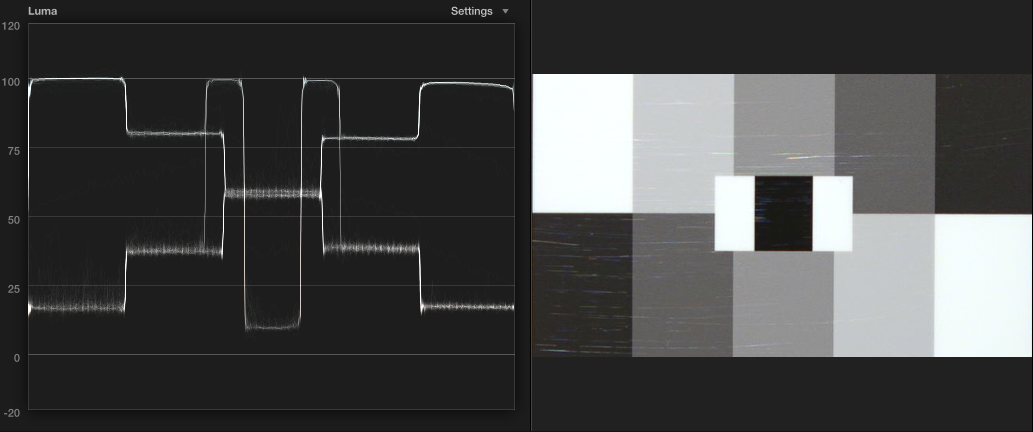Click the white patch in the top-left of the viewer

pos(582,142)
